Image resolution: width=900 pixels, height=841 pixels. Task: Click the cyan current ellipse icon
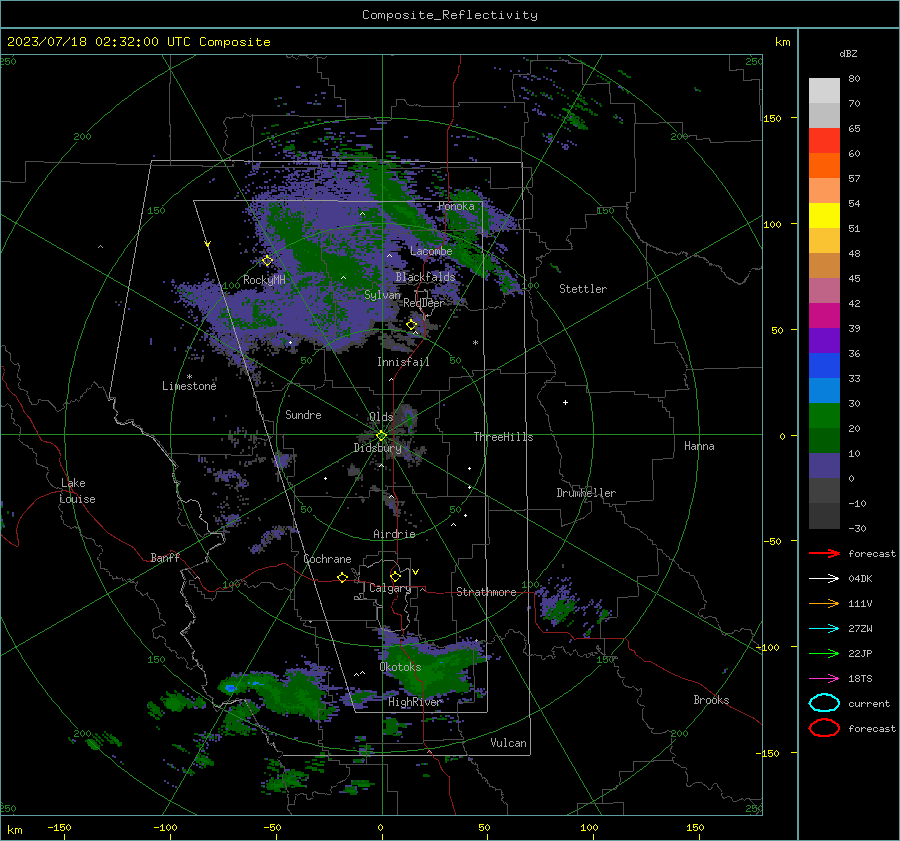(824, 703)
